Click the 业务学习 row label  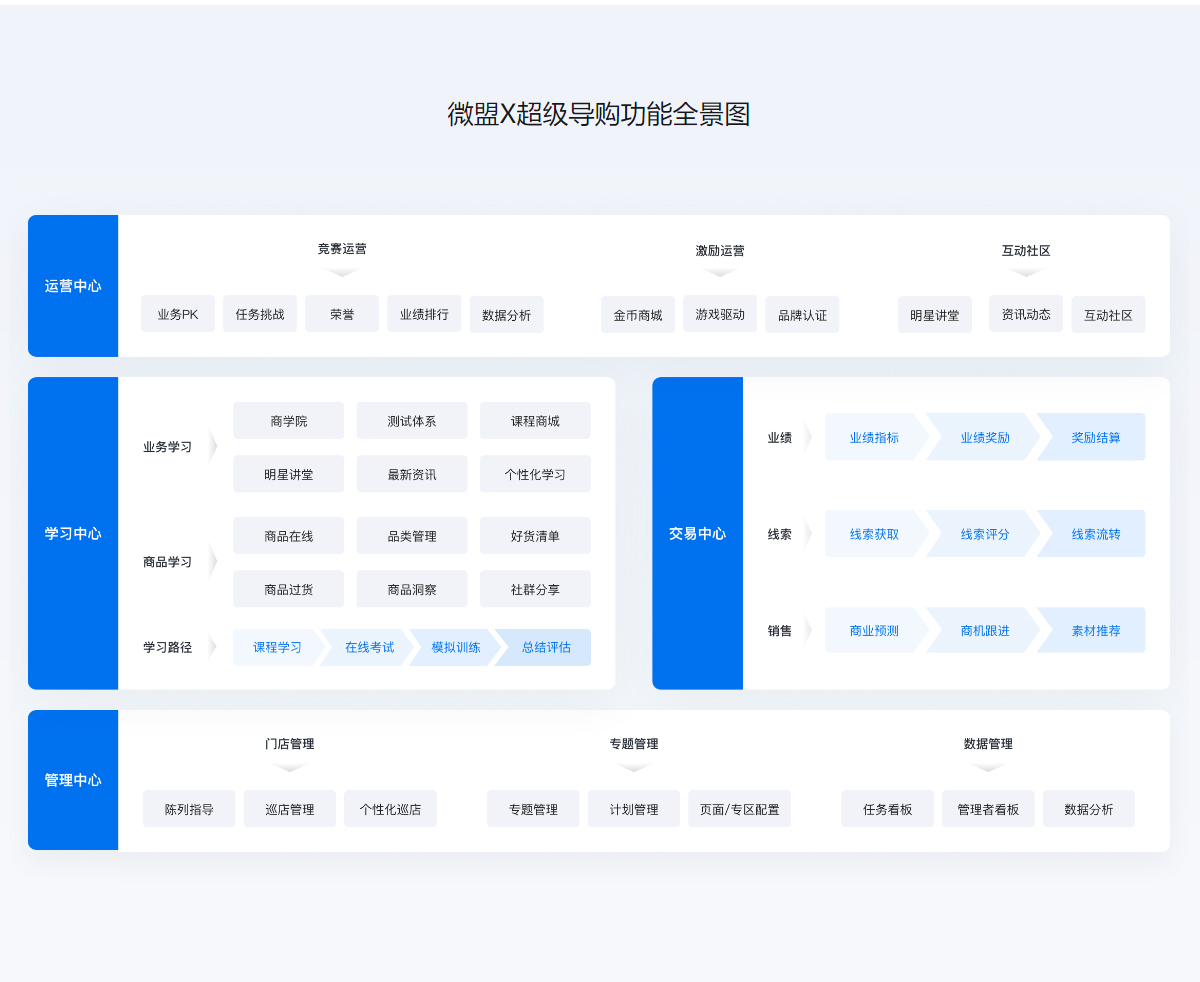167,447
